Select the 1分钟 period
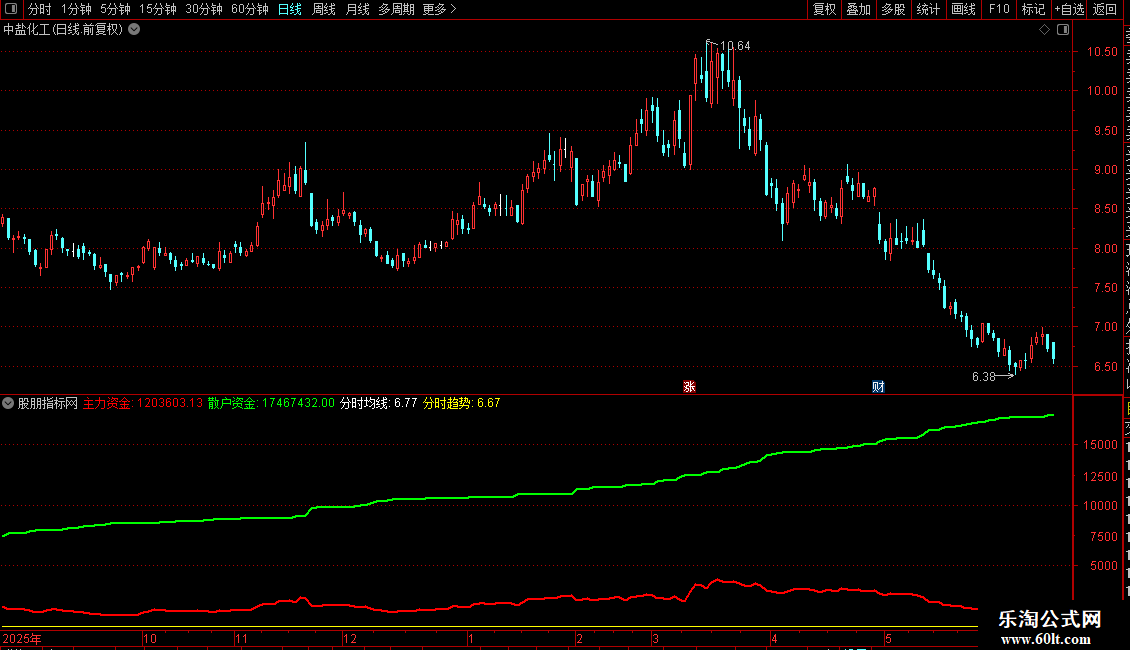This screenshot has width=1130, height=650. pos(76,9)
